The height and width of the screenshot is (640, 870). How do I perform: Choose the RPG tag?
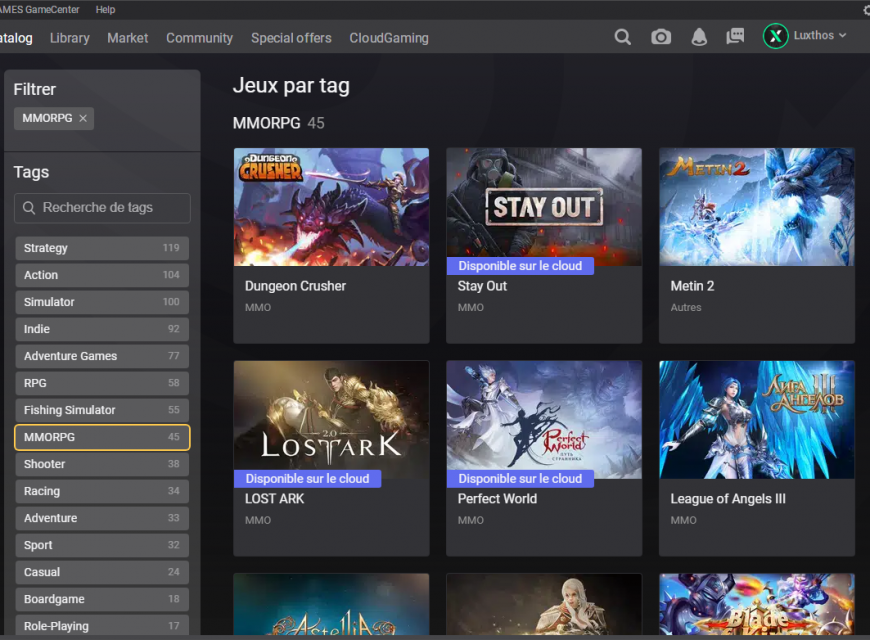pyautogui.click(x=102, y=383)
